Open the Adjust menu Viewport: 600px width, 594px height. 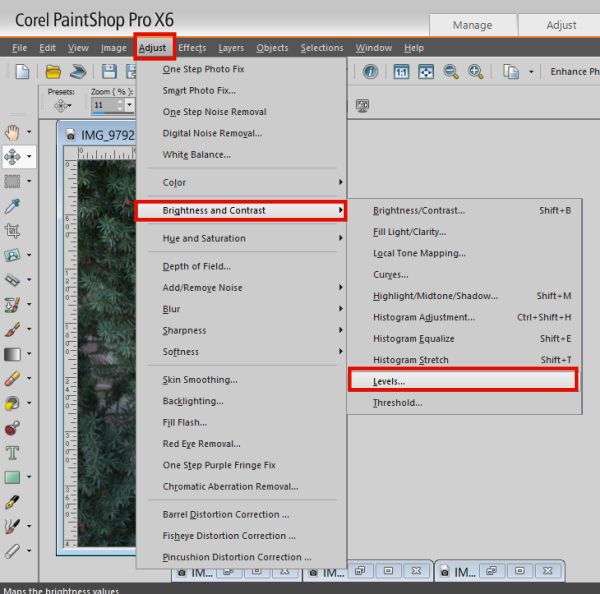click(152, 48)
